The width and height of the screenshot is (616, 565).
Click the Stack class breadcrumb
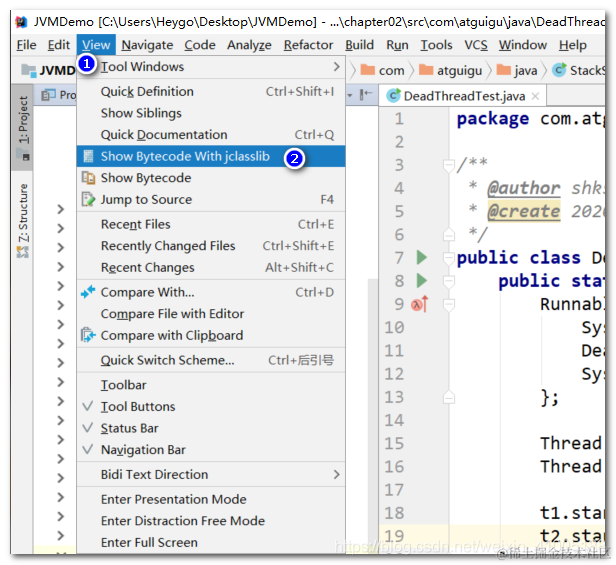click(x=578, y=70)
